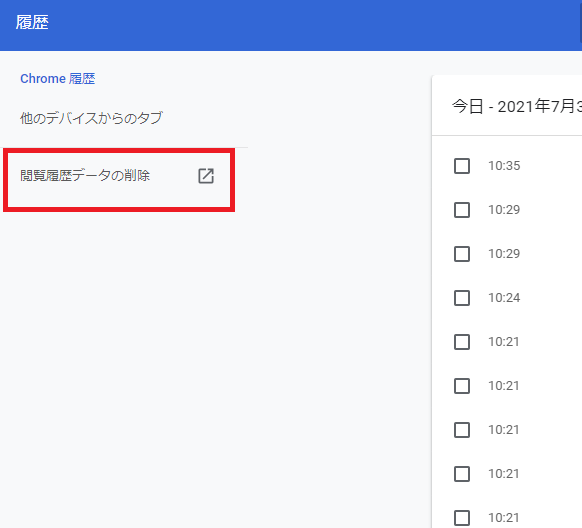582x528 pixels.
Task: Select the second 10:29 entry's checkbox
Action: pos(462,254)
